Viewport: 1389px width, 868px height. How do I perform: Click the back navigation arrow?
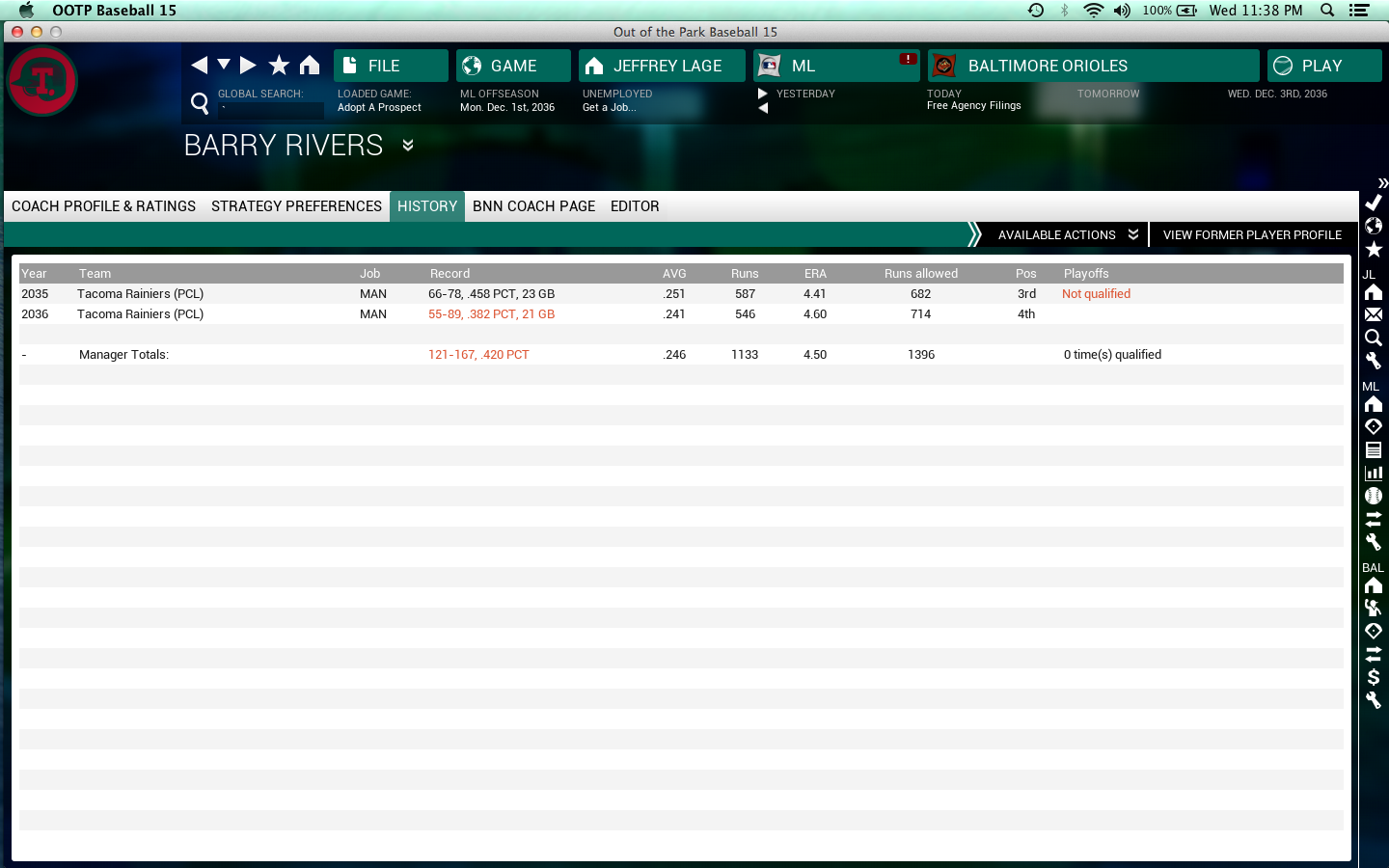tap(200, 66)
